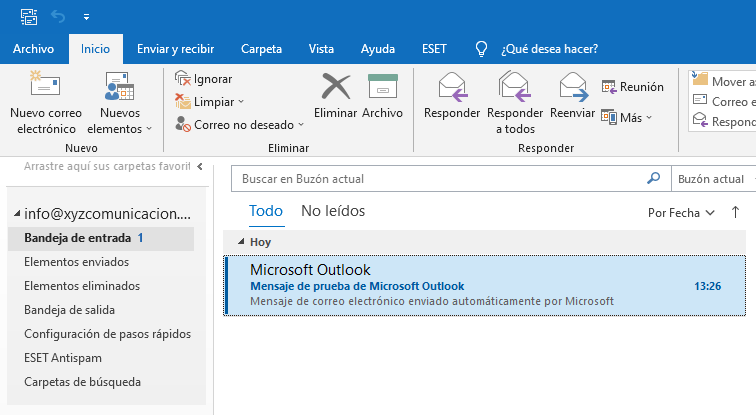The width and height of the screenshot is (756, 415).
Task: Click the magnifier search icon
Action: pyautogui.click(x=653, y=178)
